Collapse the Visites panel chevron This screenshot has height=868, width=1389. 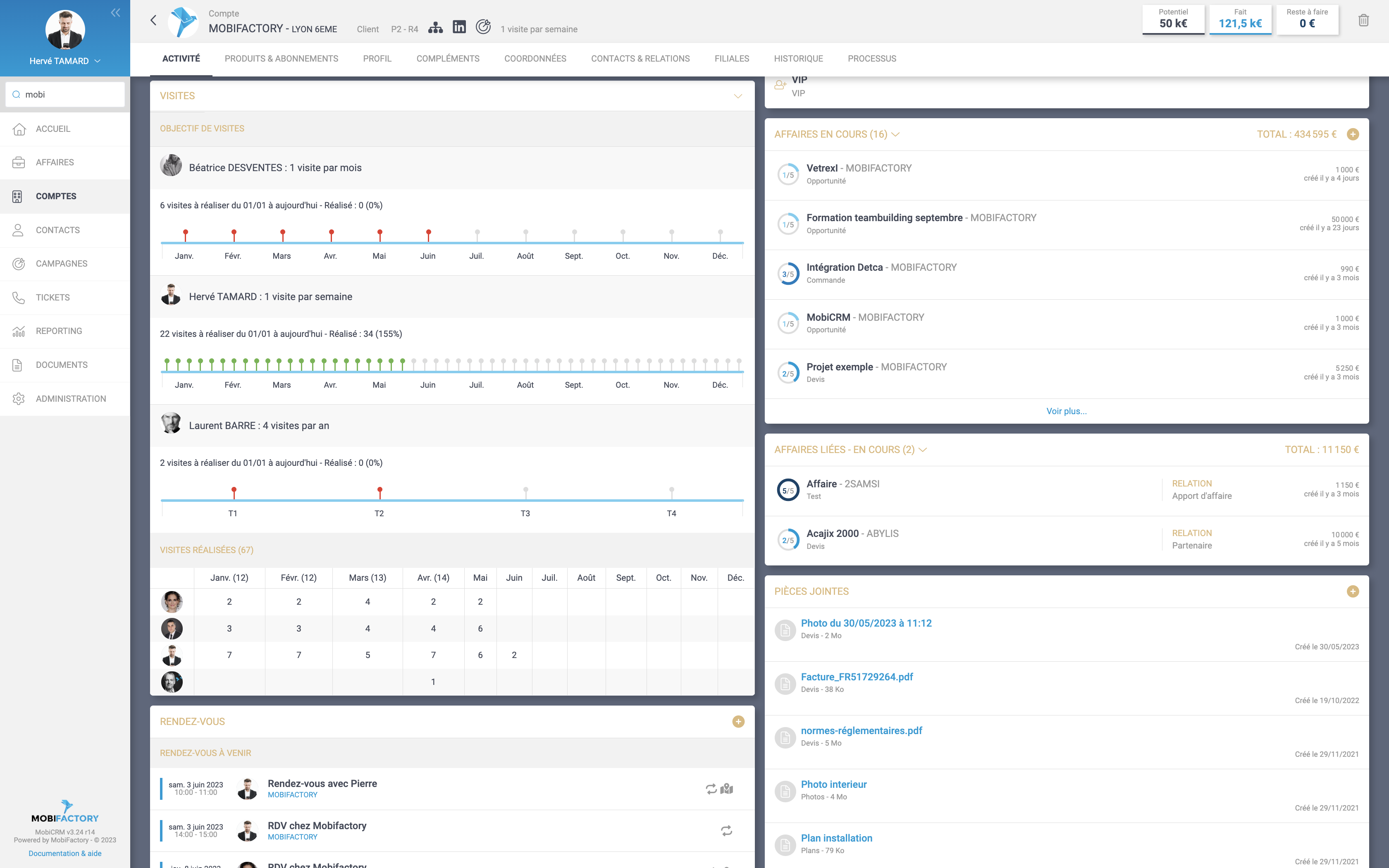tap(738, 96)
